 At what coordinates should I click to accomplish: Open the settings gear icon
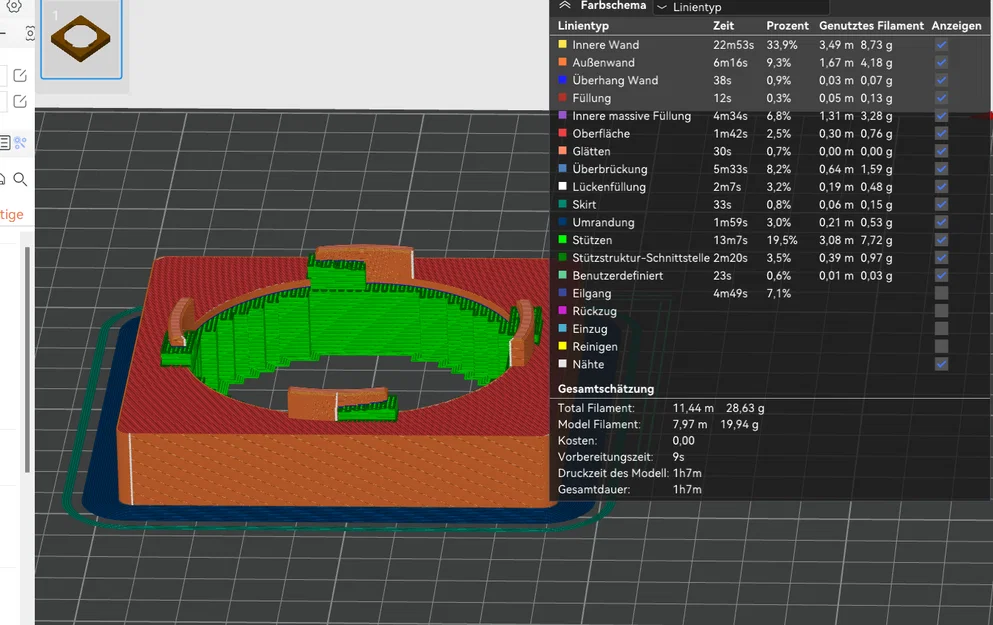click(x=14, y=6)
